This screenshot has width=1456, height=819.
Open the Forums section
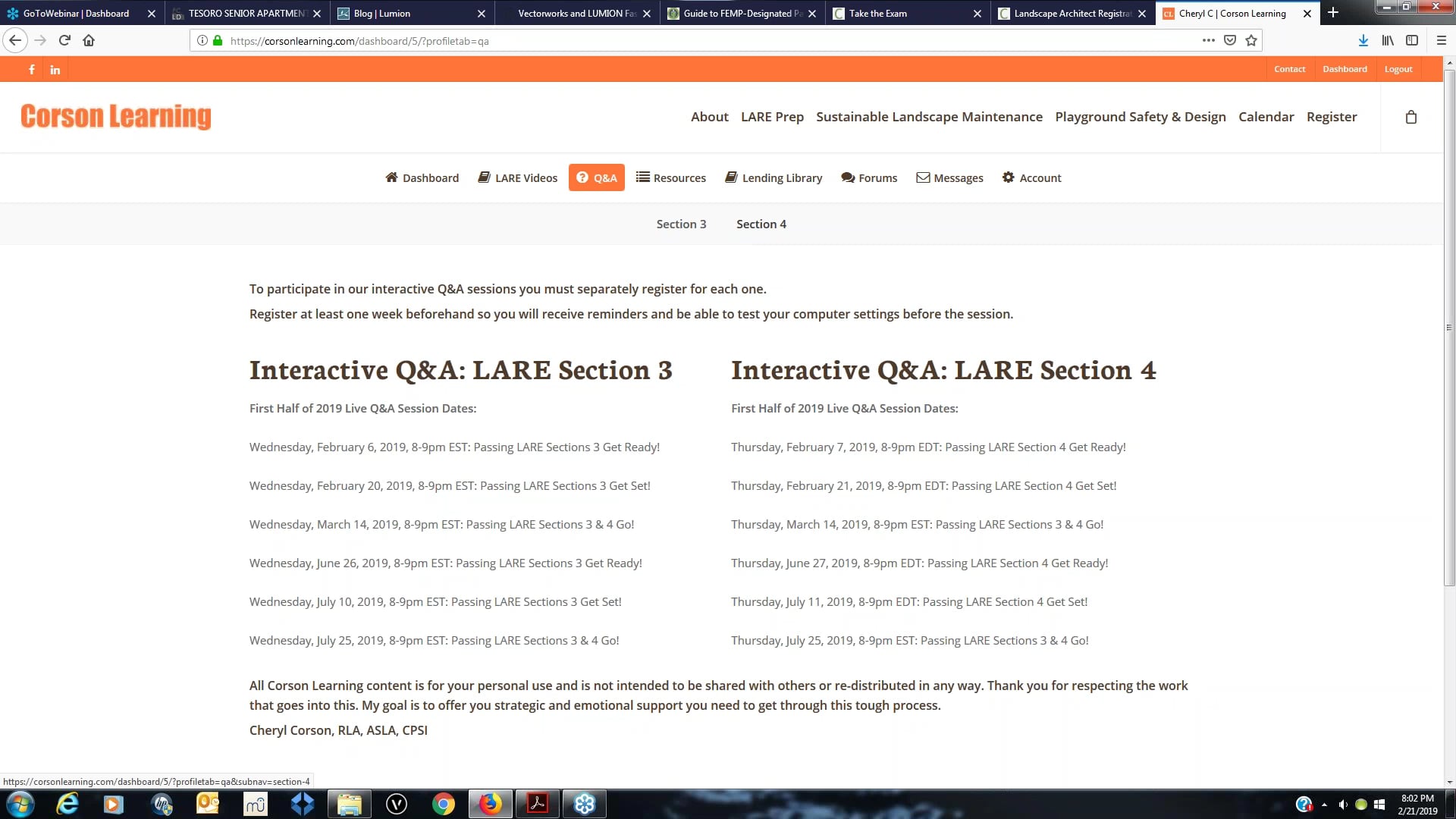(x=869, y=177)
